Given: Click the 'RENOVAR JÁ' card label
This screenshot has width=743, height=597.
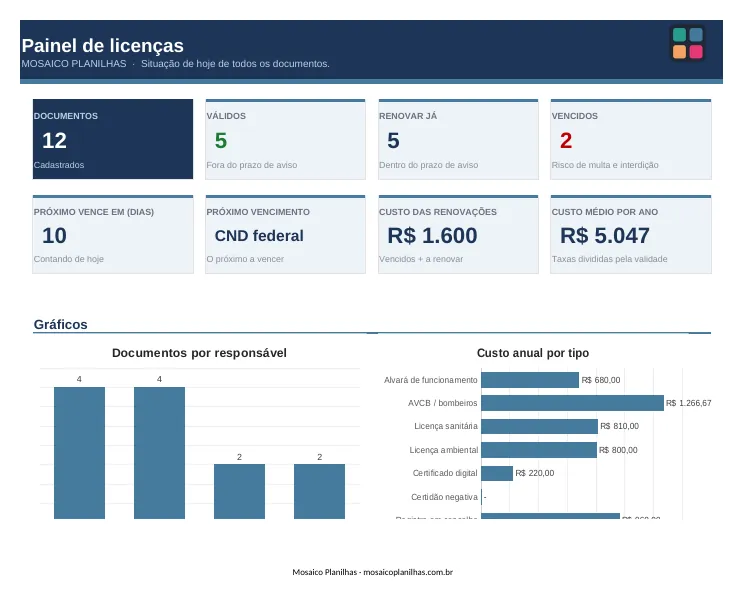Looking at the screenshot, I should click(408, 116).
